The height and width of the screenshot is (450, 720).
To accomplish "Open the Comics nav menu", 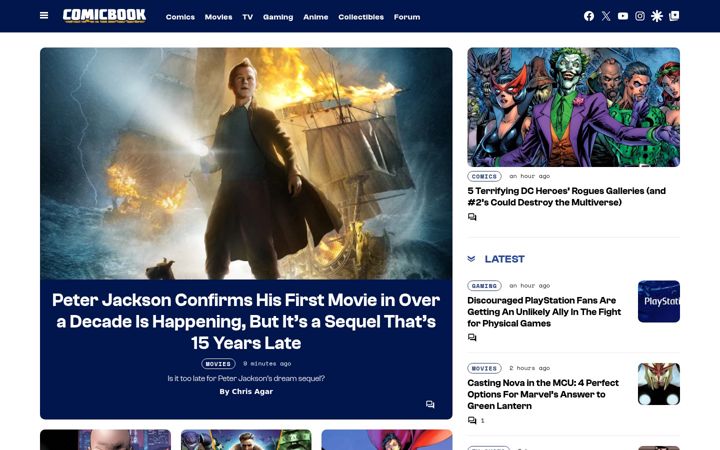I will tap(180, 17).
